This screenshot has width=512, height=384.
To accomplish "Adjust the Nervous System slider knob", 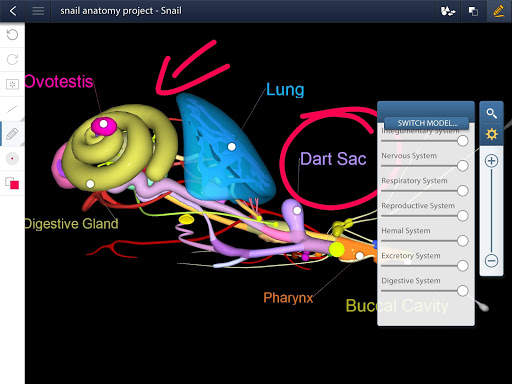I will pyautogui.click(x=463, y=166).
